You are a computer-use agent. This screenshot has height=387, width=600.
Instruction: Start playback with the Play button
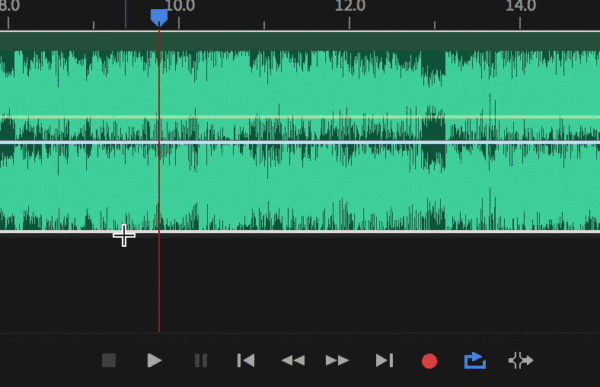(x=155, y=361)
